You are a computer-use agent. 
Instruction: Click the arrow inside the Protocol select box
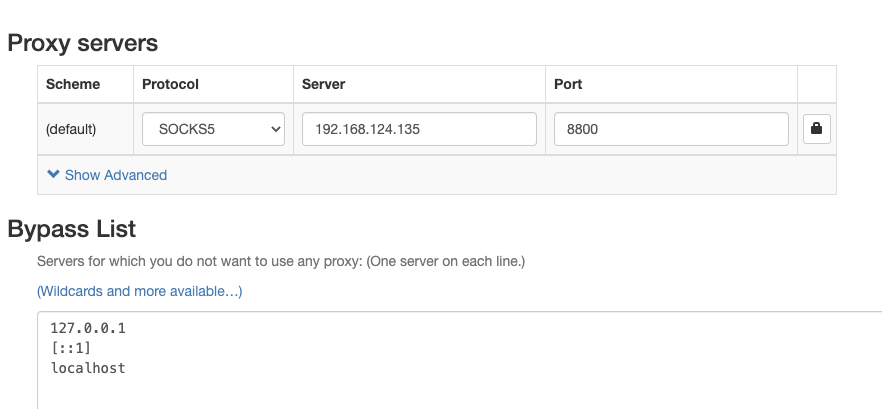[x=275, y=129]
